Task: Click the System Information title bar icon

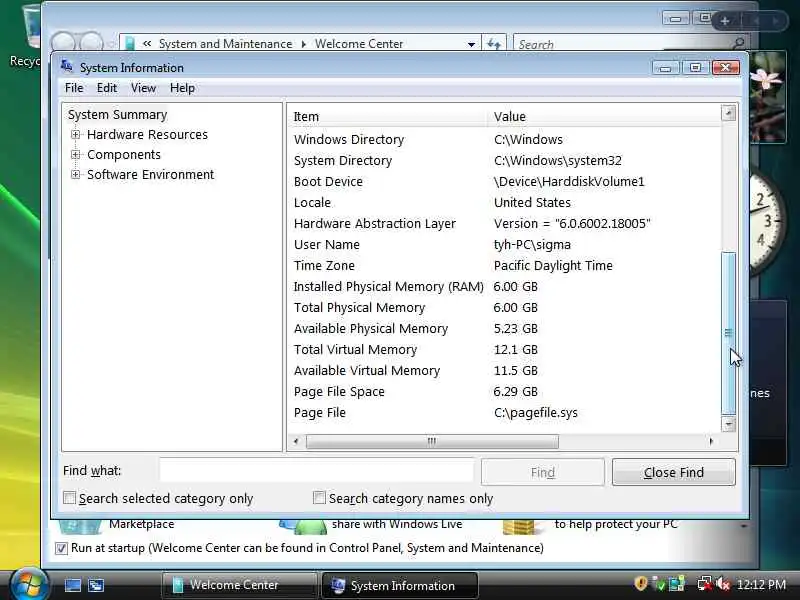Action: click(x=67, y=66)
